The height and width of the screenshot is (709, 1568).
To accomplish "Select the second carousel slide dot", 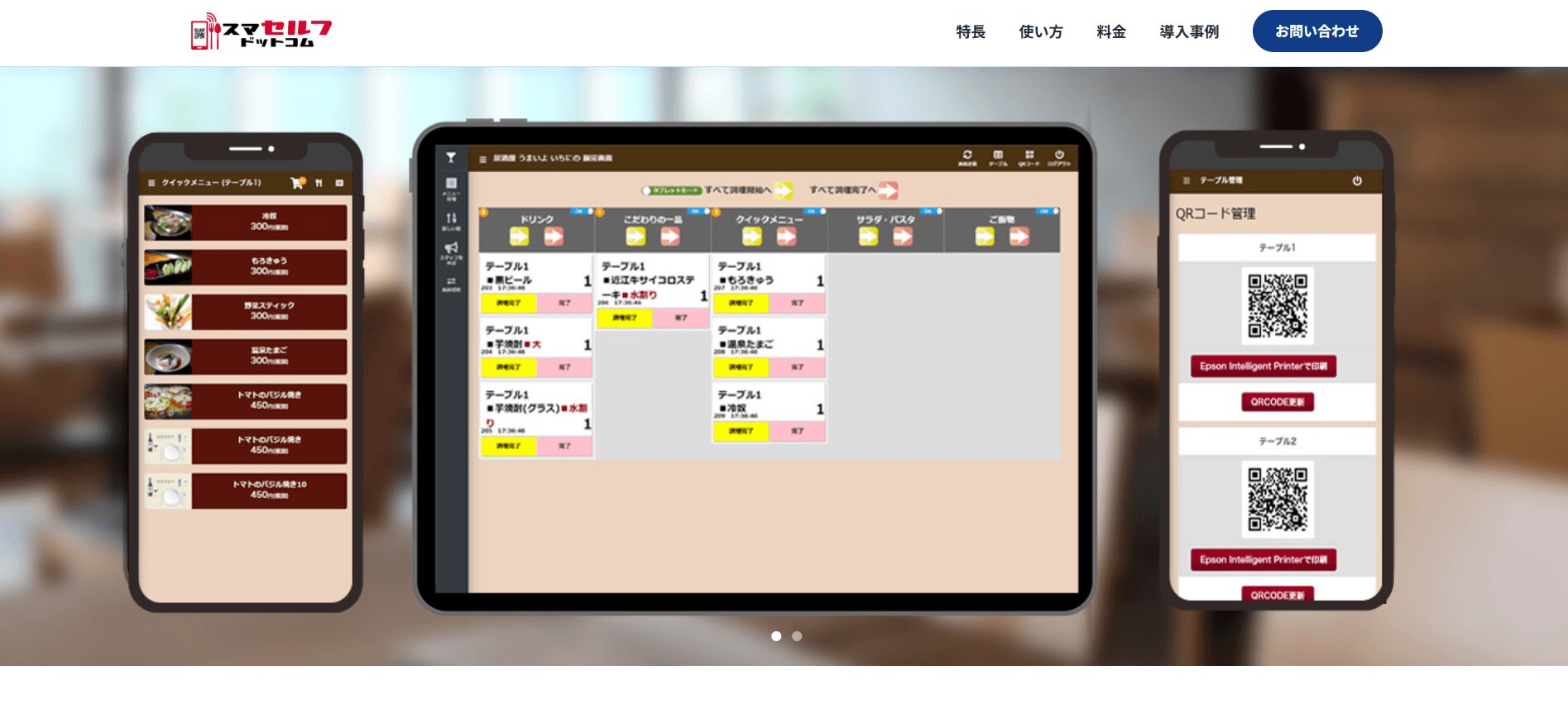I will (x=797, y=636).
